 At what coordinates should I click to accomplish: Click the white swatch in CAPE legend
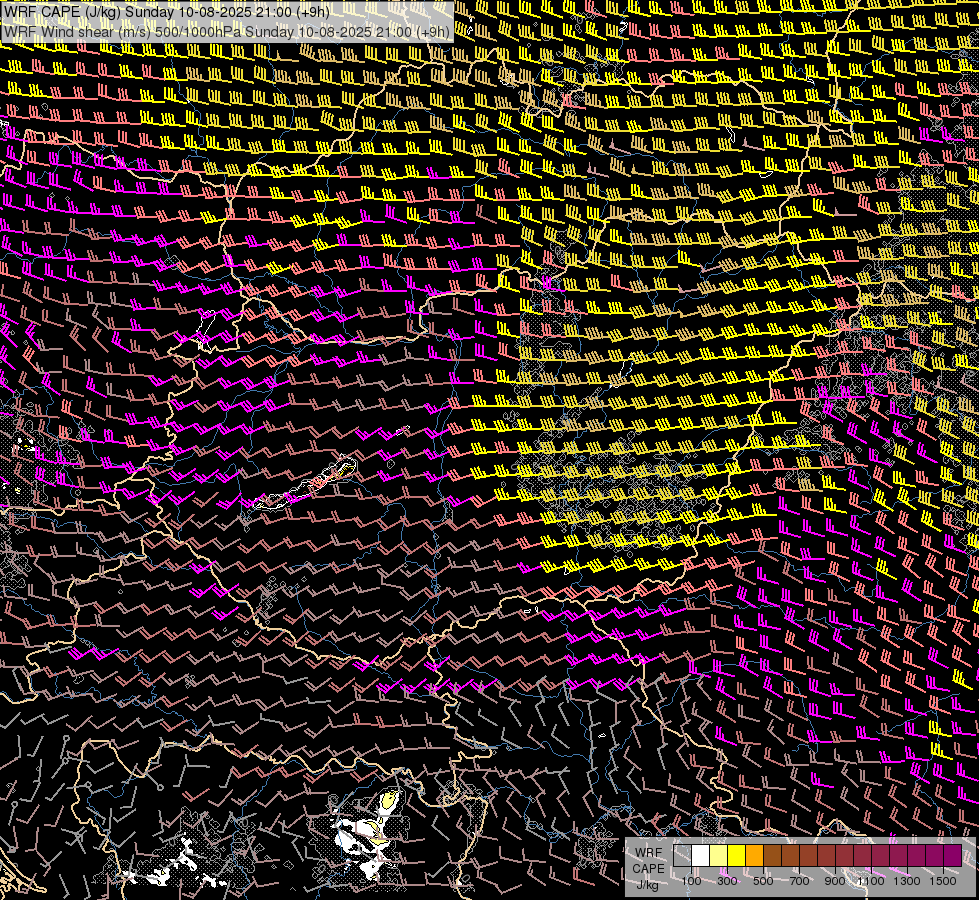click(x=701, y=855)
